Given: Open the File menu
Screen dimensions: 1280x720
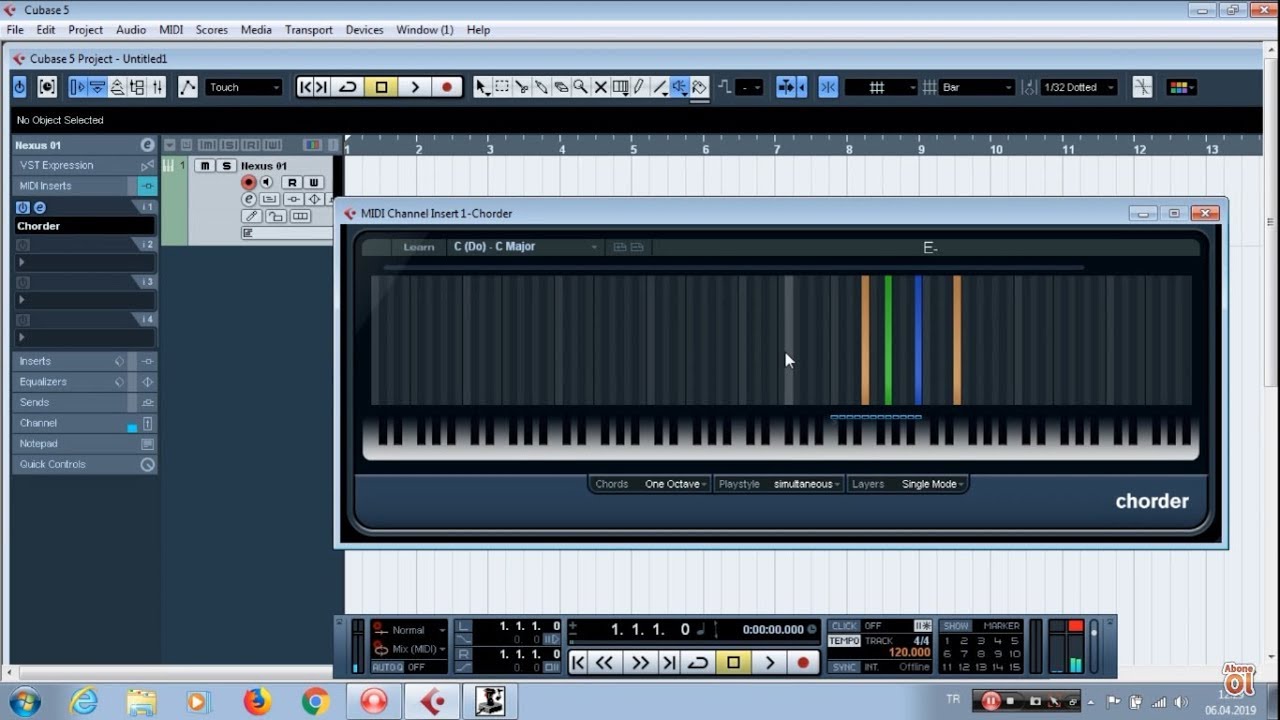Looking at the screenshot, I should (15, 30).
